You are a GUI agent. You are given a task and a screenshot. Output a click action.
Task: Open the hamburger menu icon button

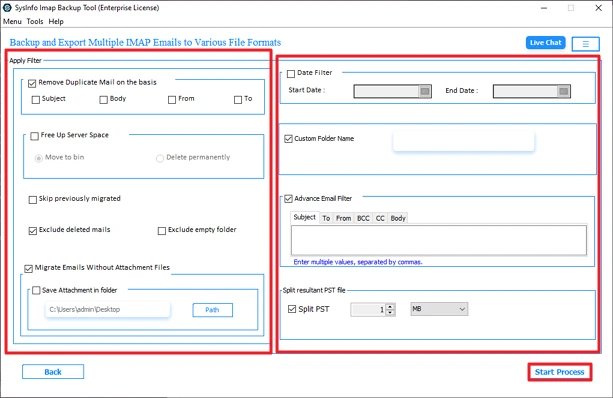click(x=585, y=44)
